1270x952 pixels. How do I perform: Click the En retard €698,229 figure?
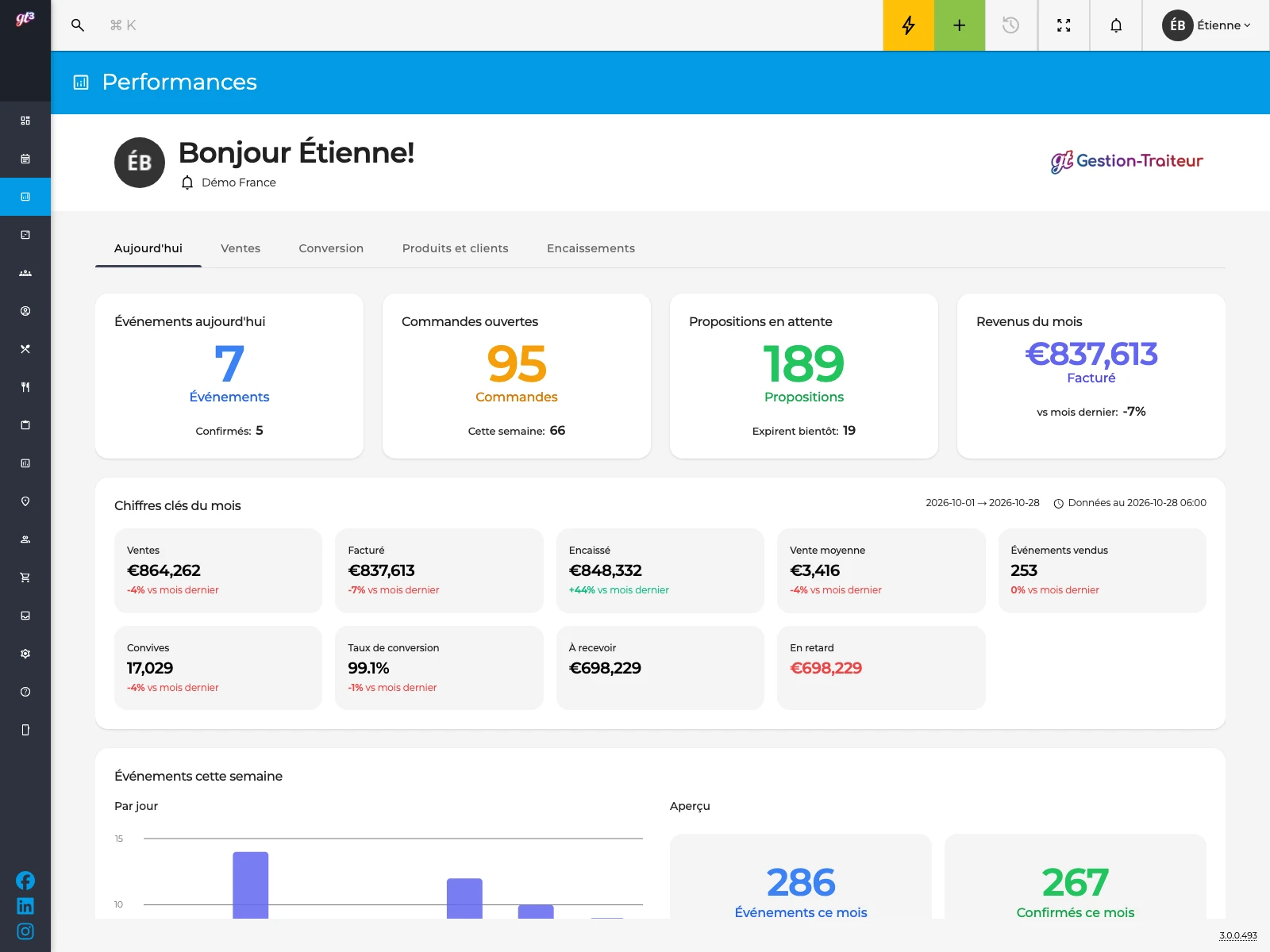point(825,668)
